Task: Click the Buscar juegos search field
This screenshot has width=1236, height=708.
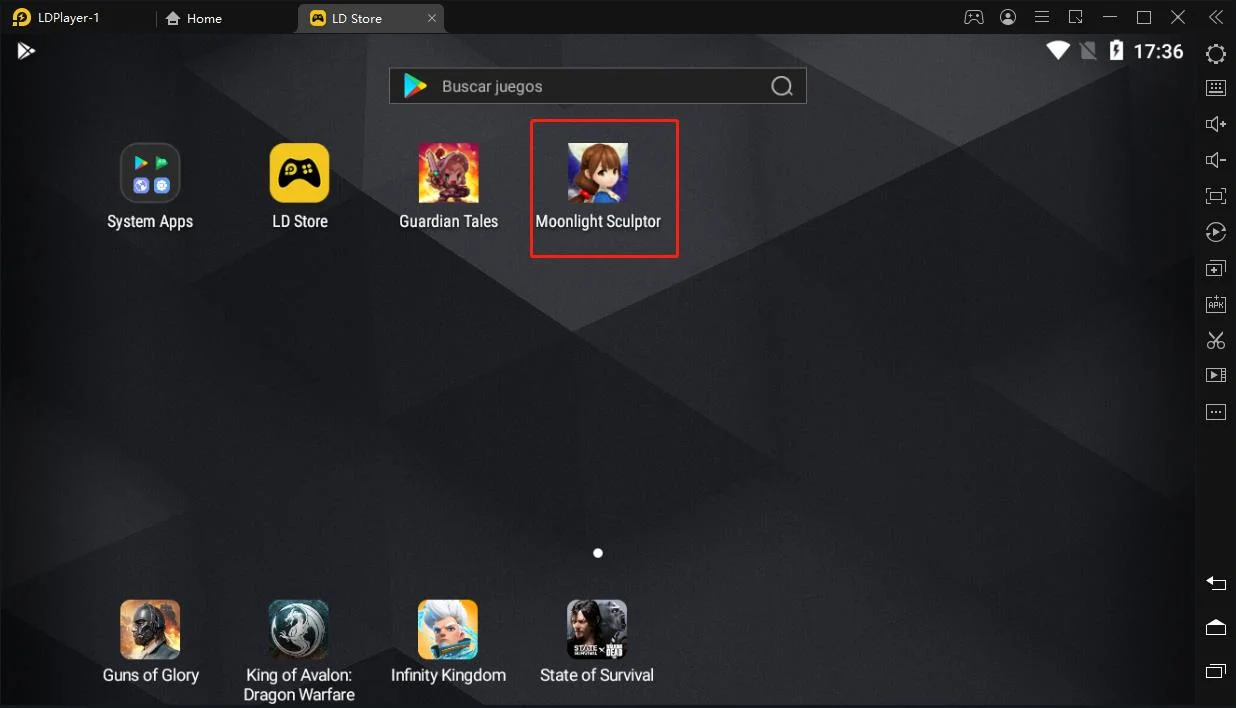Action: point(598,86)
